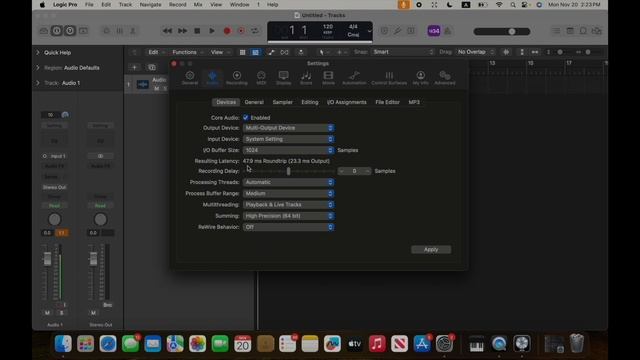The height and width of the screenshot is (360, 640).
Task: Open the Navigate menu in menu bar
Action: pos(150,5)
